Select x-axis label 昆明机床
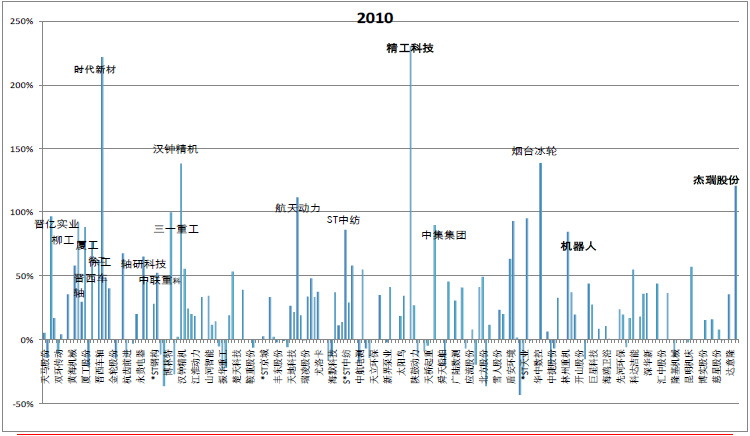Viewport: 750px width, 436px height. tap(690, 367)
